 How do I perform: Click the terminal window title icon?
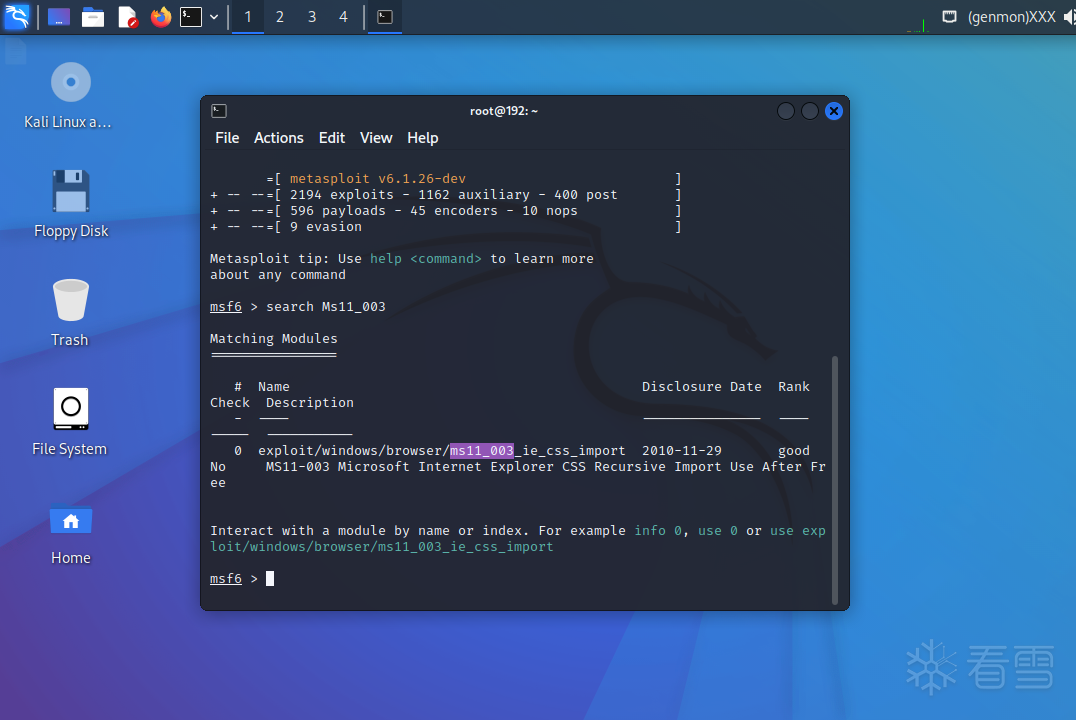click(x=219, y=111)
